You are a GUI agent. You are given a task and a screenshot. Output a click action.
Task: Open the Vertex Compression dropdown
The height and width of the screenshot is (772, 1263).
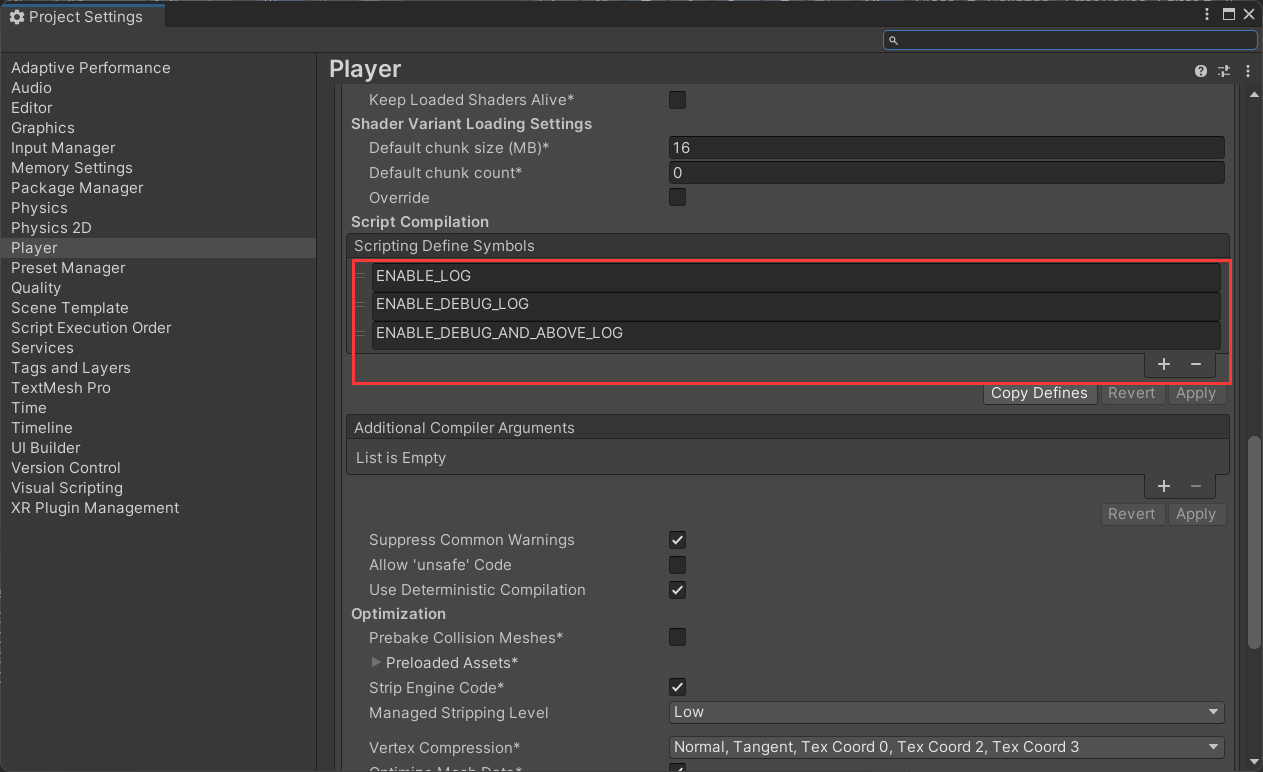point(946,747)
